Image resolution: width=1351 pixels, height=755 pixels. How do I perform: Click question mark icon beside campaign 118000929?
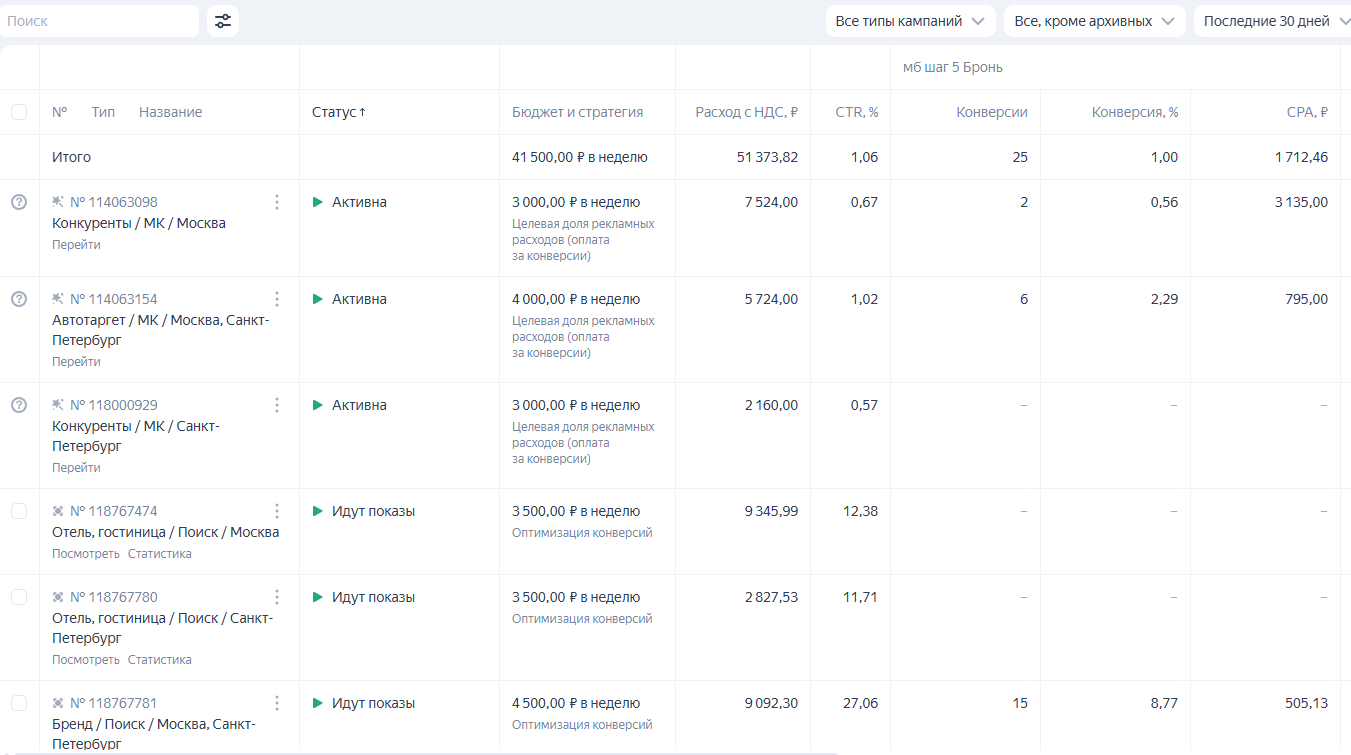coord(19,405)
